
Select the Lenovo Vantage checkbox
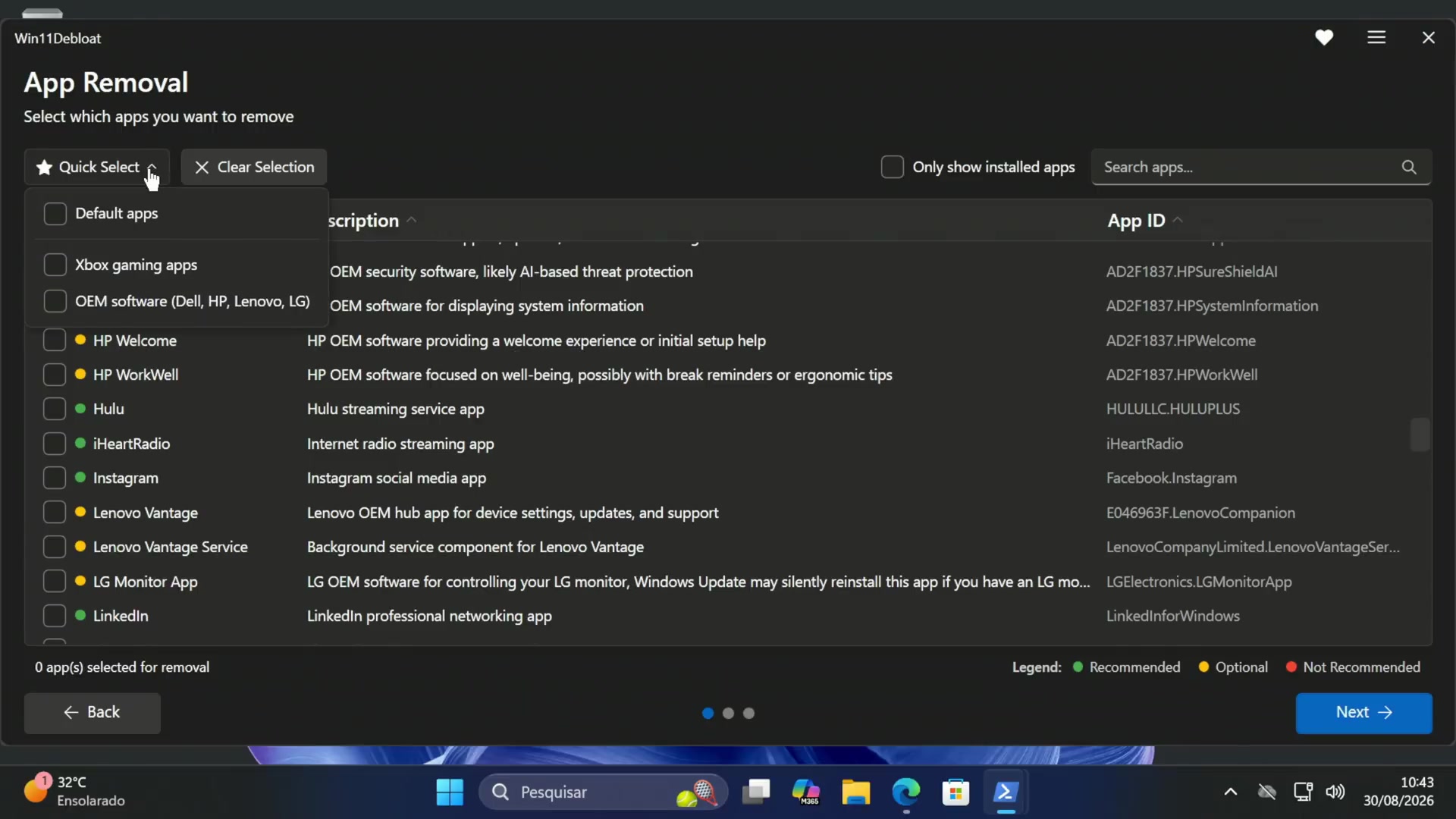pos(55,513)
